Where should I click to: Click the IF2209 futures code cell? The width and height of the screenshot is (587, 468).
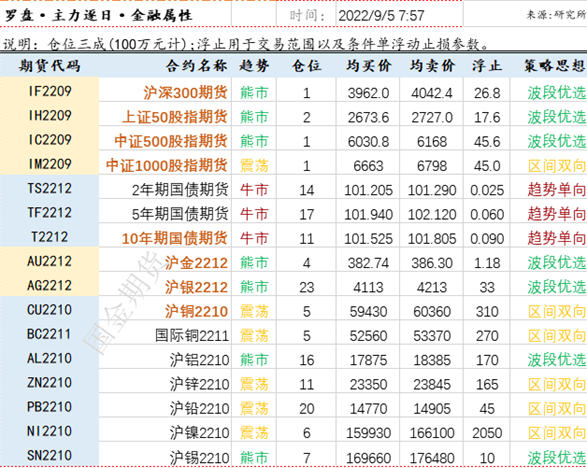point(49,91)
